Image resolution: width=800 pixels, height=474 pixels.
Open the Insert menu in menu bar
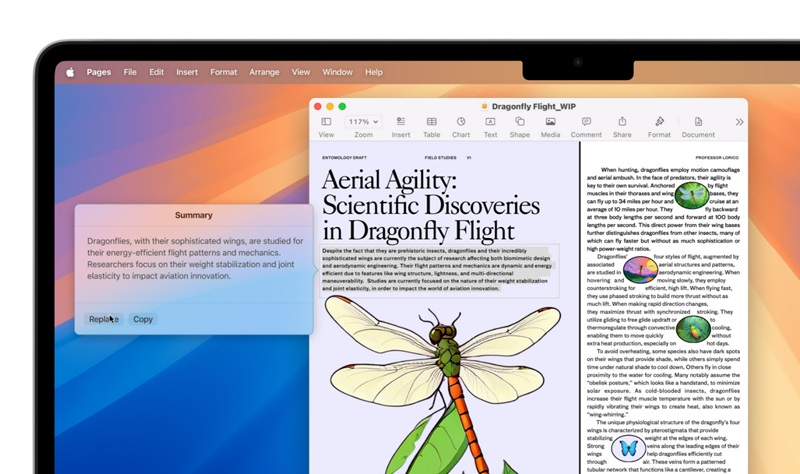187,72
